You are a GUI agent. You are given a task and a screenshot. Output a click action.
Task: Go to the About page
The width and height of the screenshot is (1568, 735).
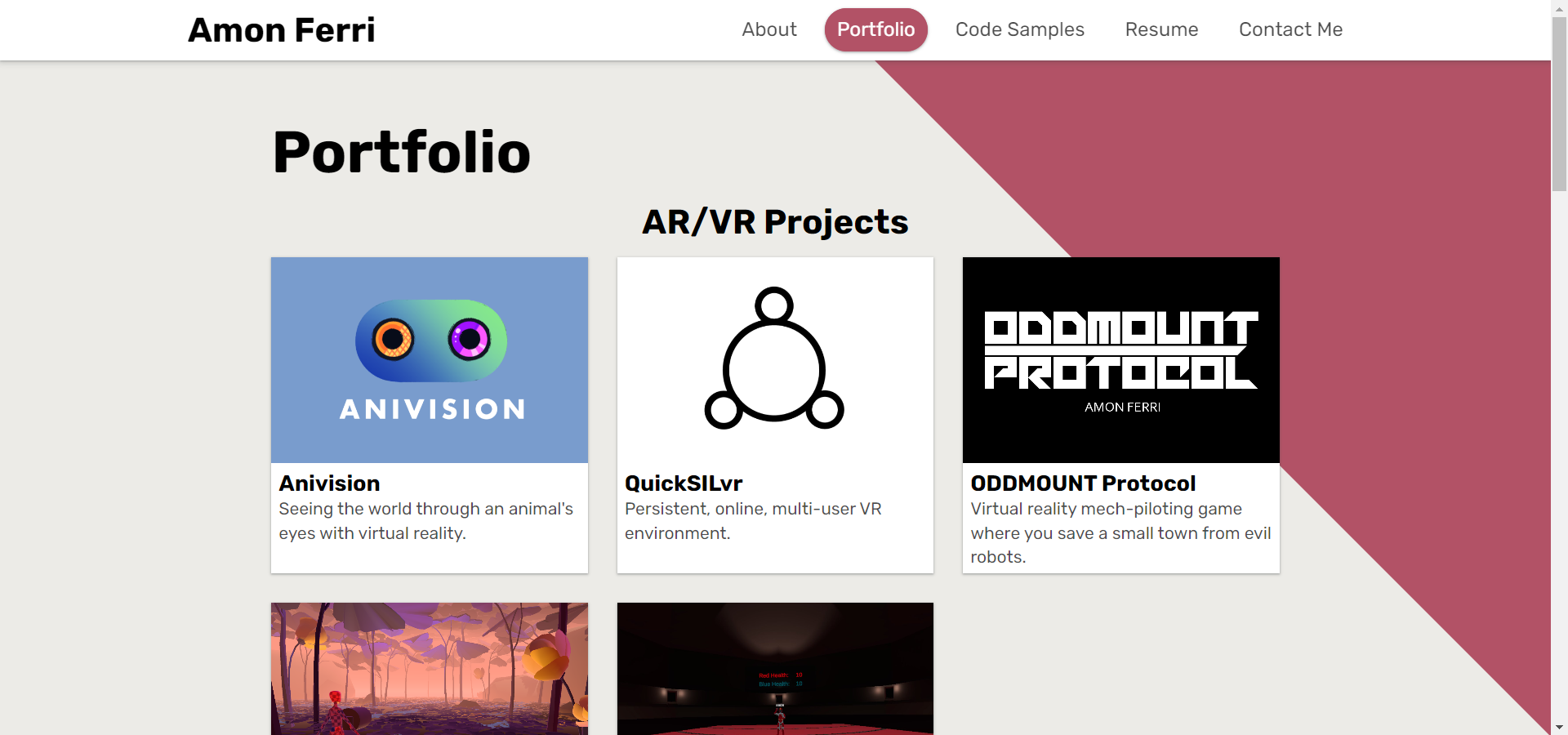tap(769, 29)
